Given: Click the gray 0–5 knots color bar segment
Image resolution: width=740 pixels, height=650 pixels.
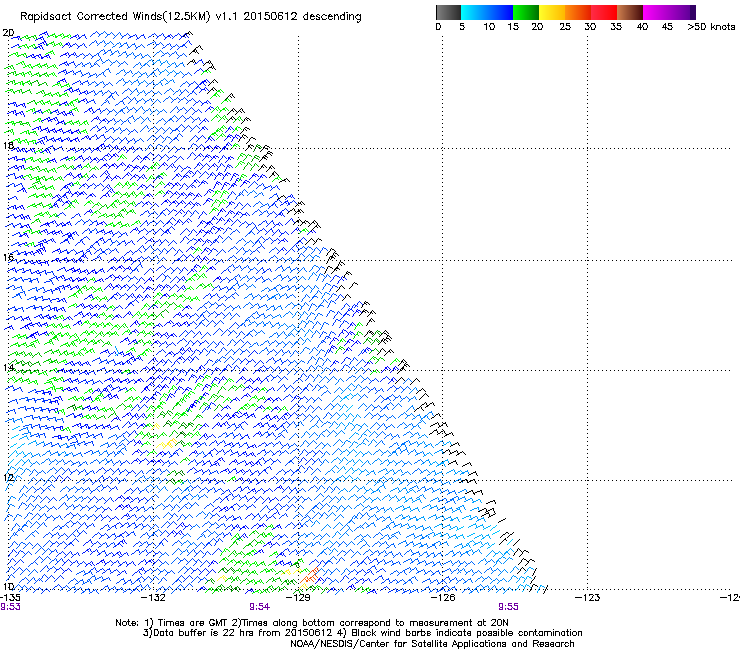Looking at the screenshot, I should point(448,12).
